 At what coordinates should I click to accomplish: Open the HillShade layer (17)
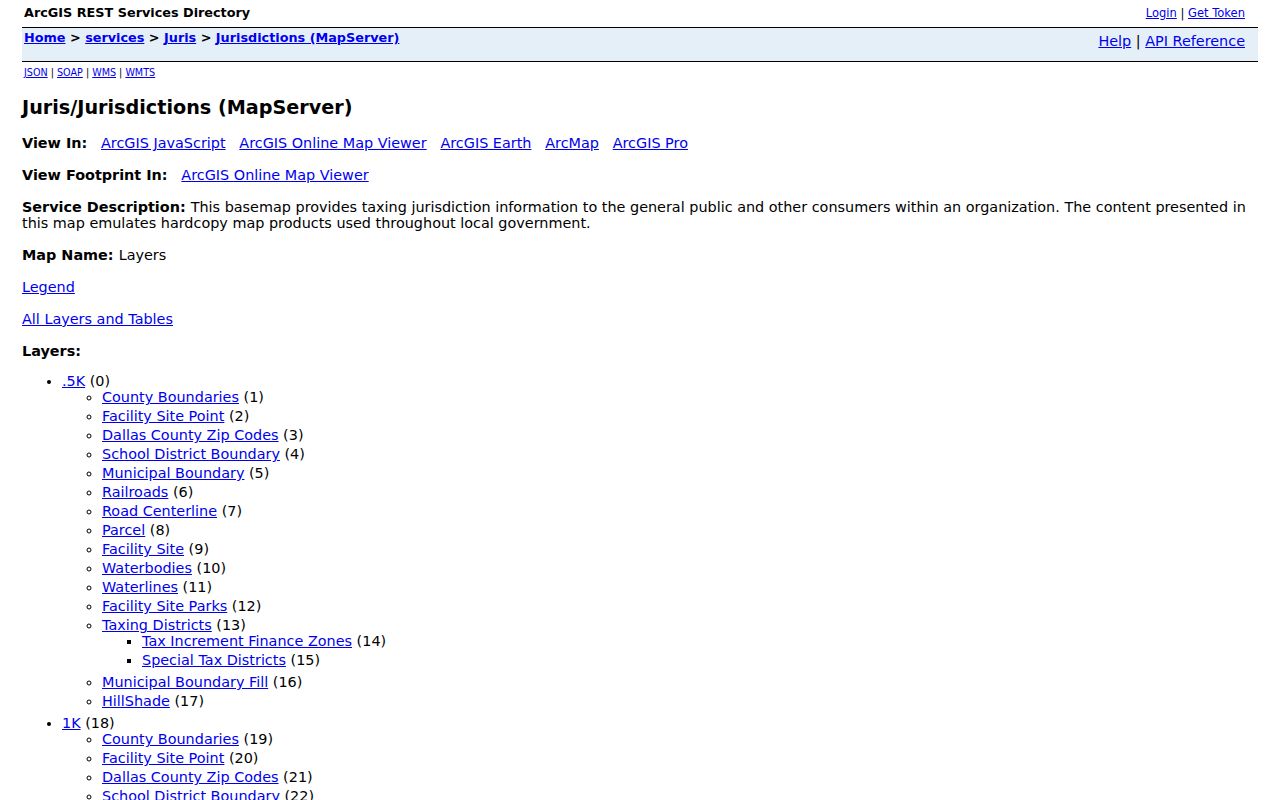(x=136, y=701)
